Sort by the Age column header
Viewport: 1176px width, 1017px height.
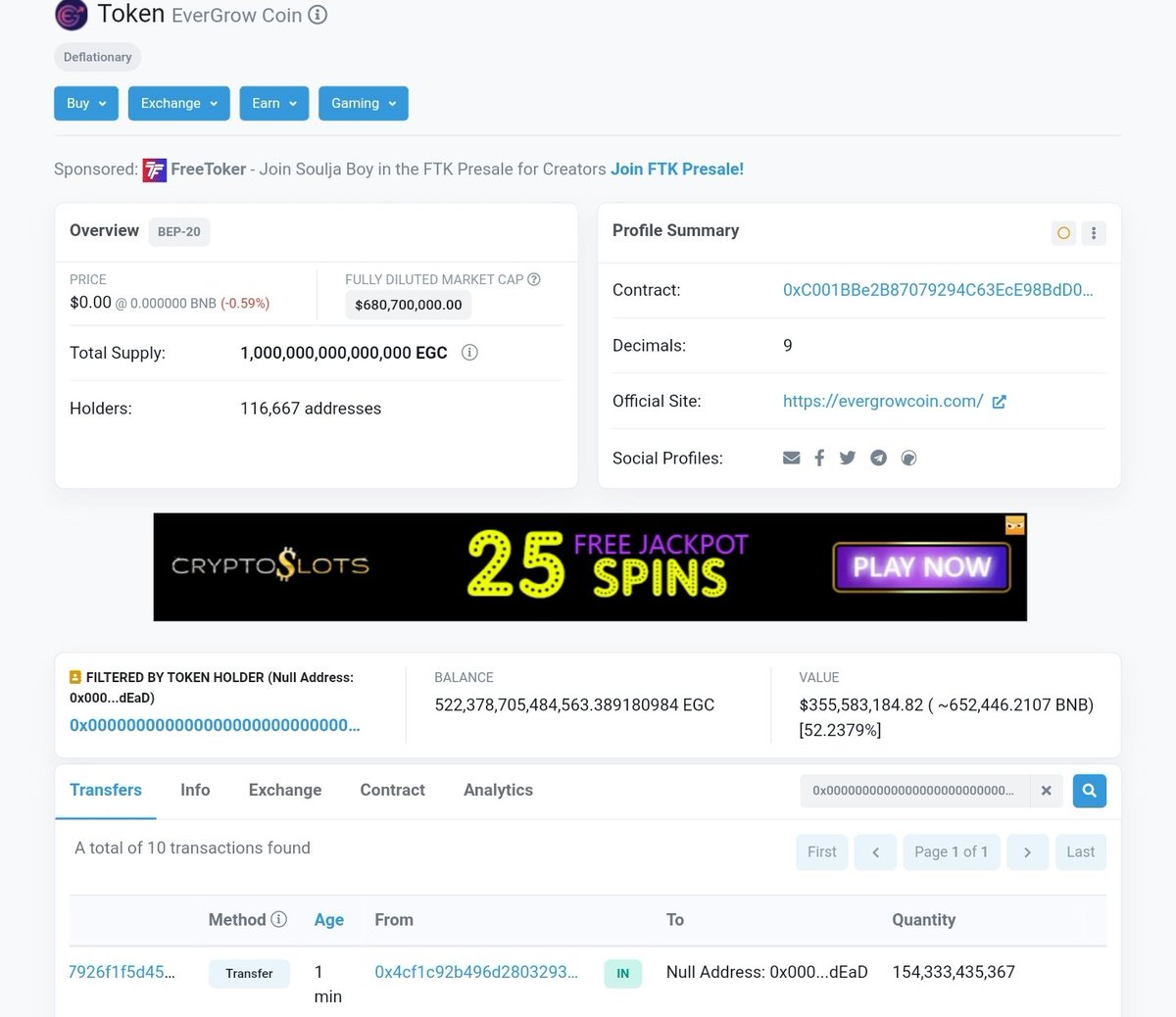(x=329, y=919)
